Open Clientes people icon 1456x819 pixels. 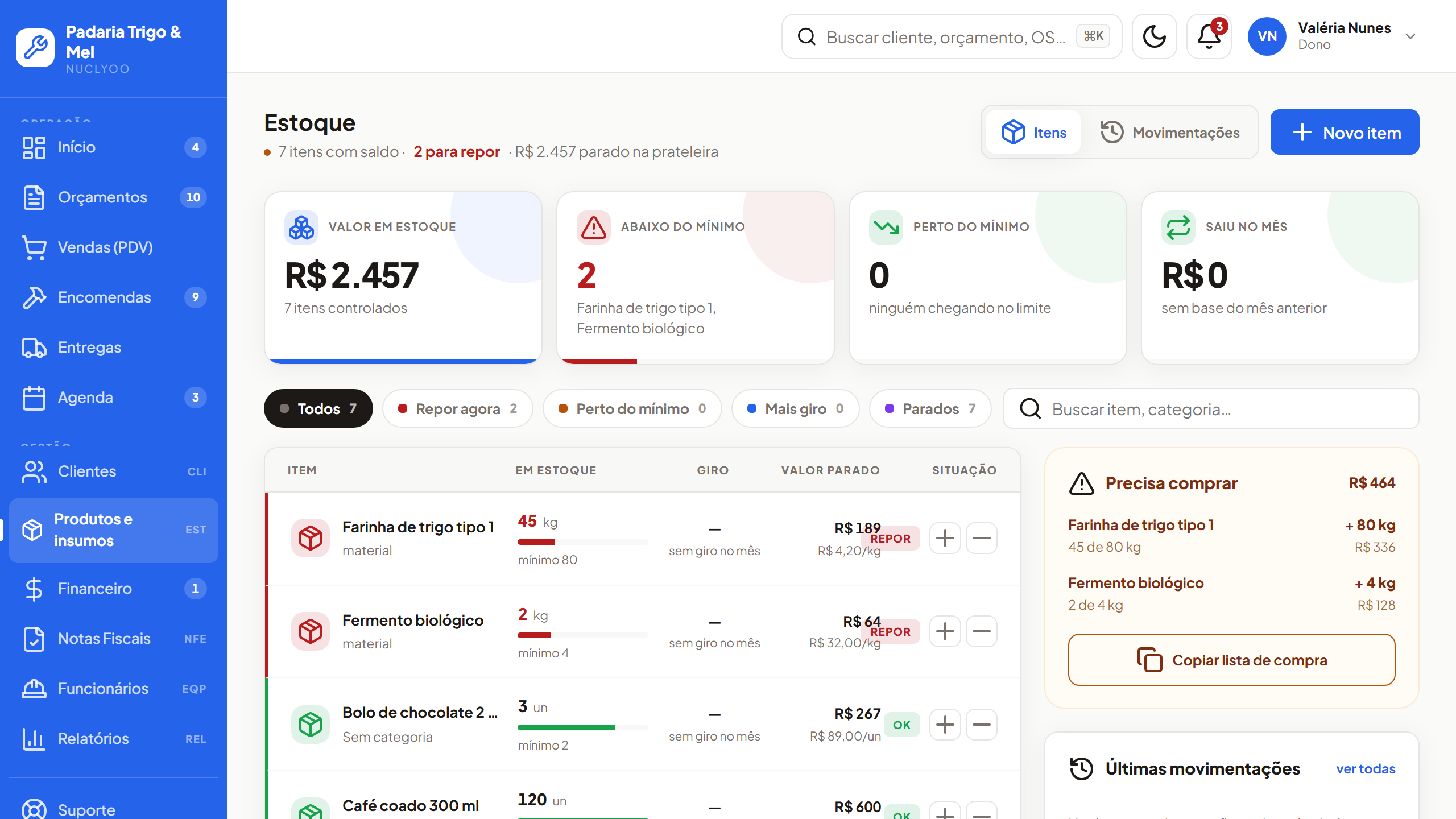34,471
